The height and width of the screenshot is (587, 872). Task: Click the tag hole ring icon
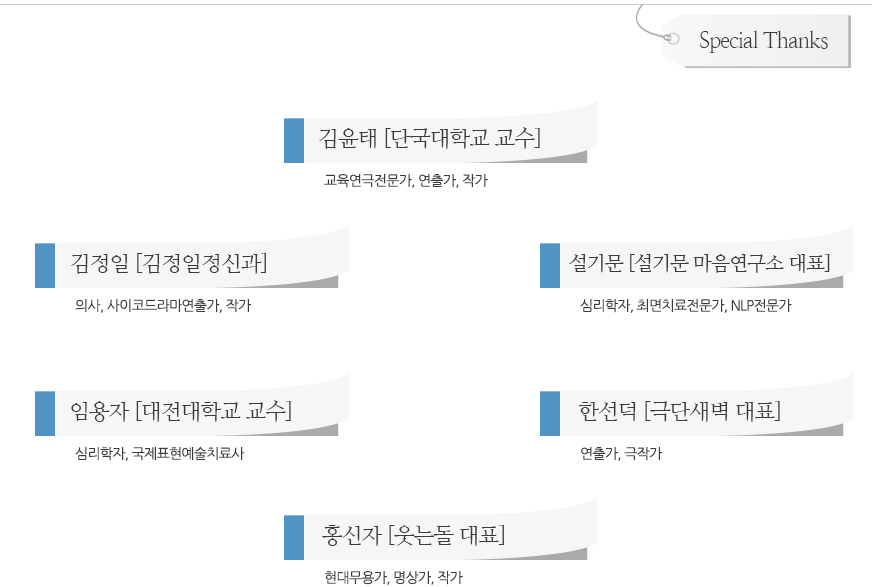click(x=671, y=38)
